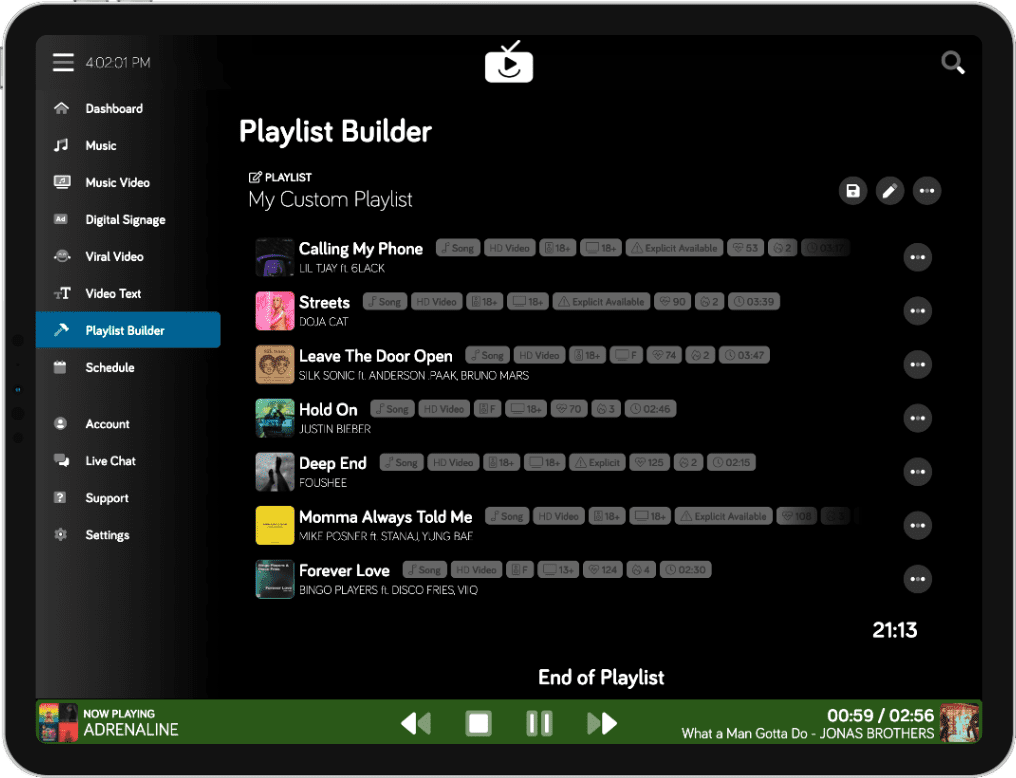Click the Dashboard home icon
The width and height of the screenshot is (1016, 778).
click(x=61, y=108)
